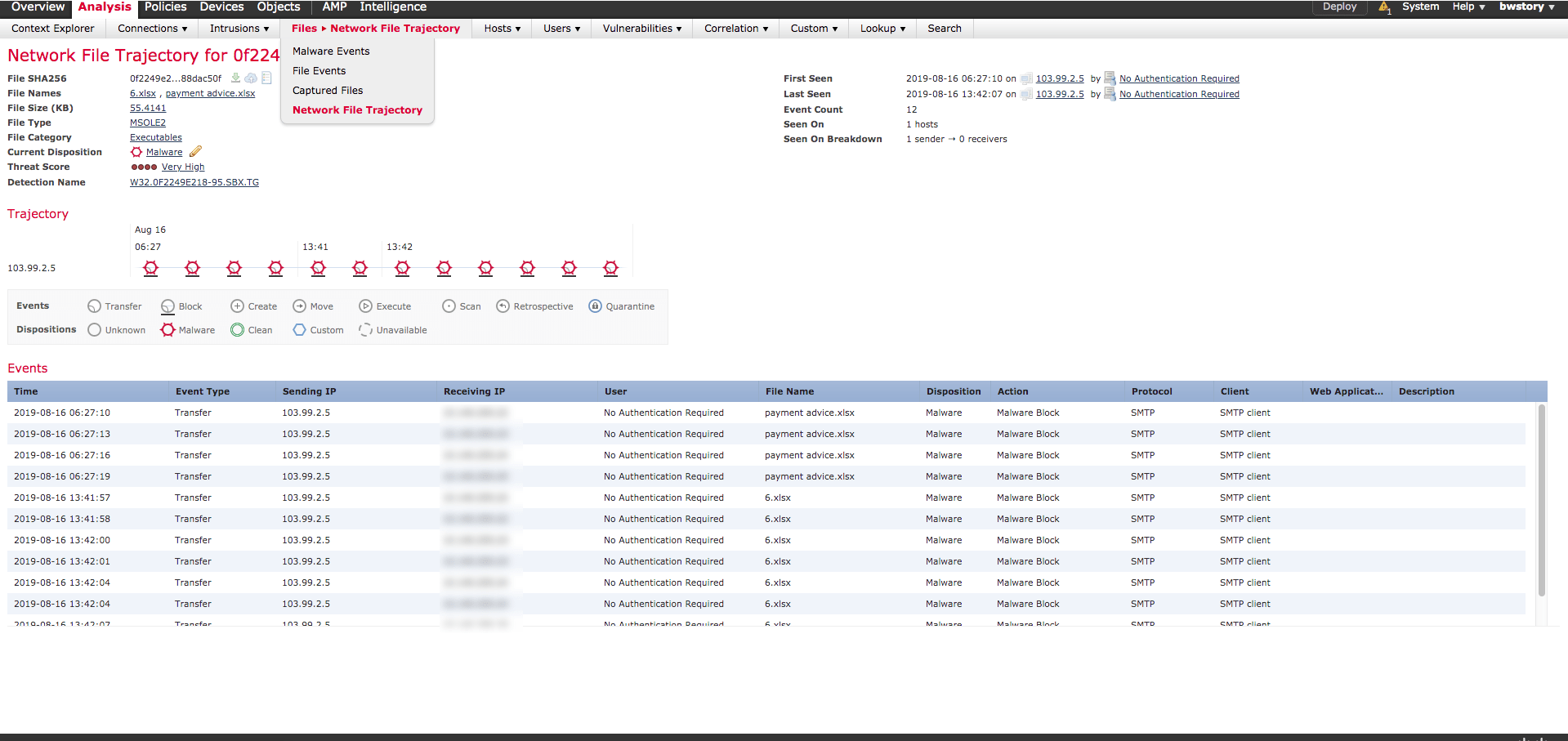Expand the Custom submenu in Analysis bar
1568x741 pixels.
[x=814, y=29]
